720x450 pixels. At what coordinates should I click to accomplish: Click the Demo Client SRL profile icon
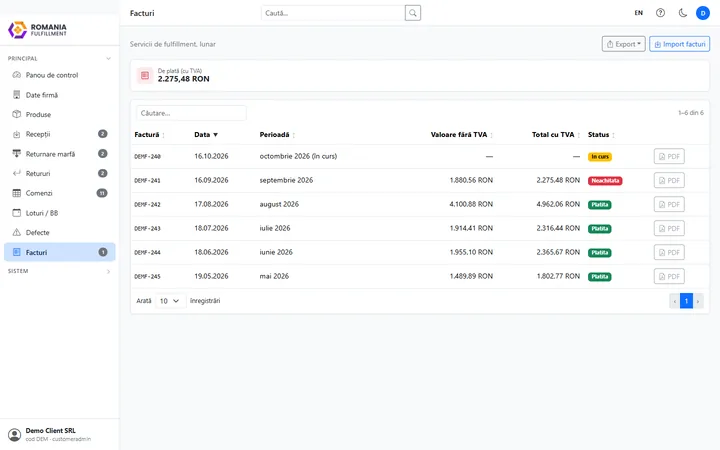pos(15,434)
